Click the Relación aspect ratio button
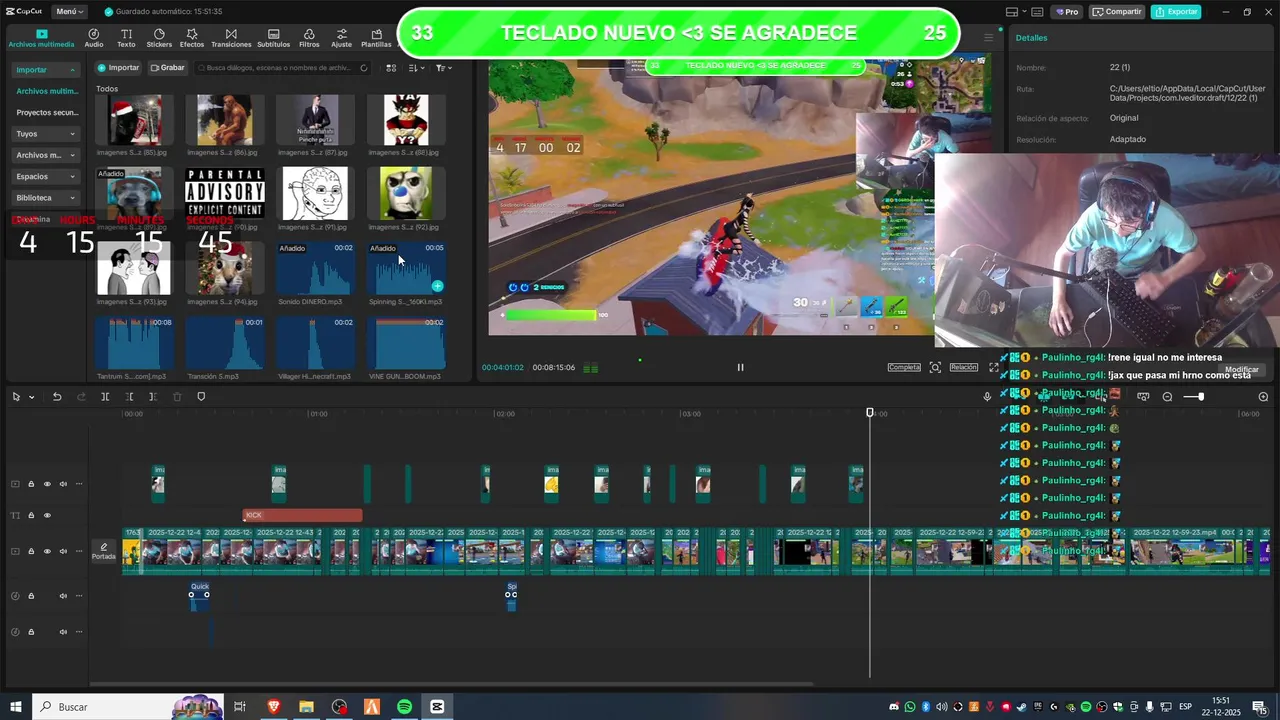This screenshot has width=1280, height=720. click(x=964, y=367)
